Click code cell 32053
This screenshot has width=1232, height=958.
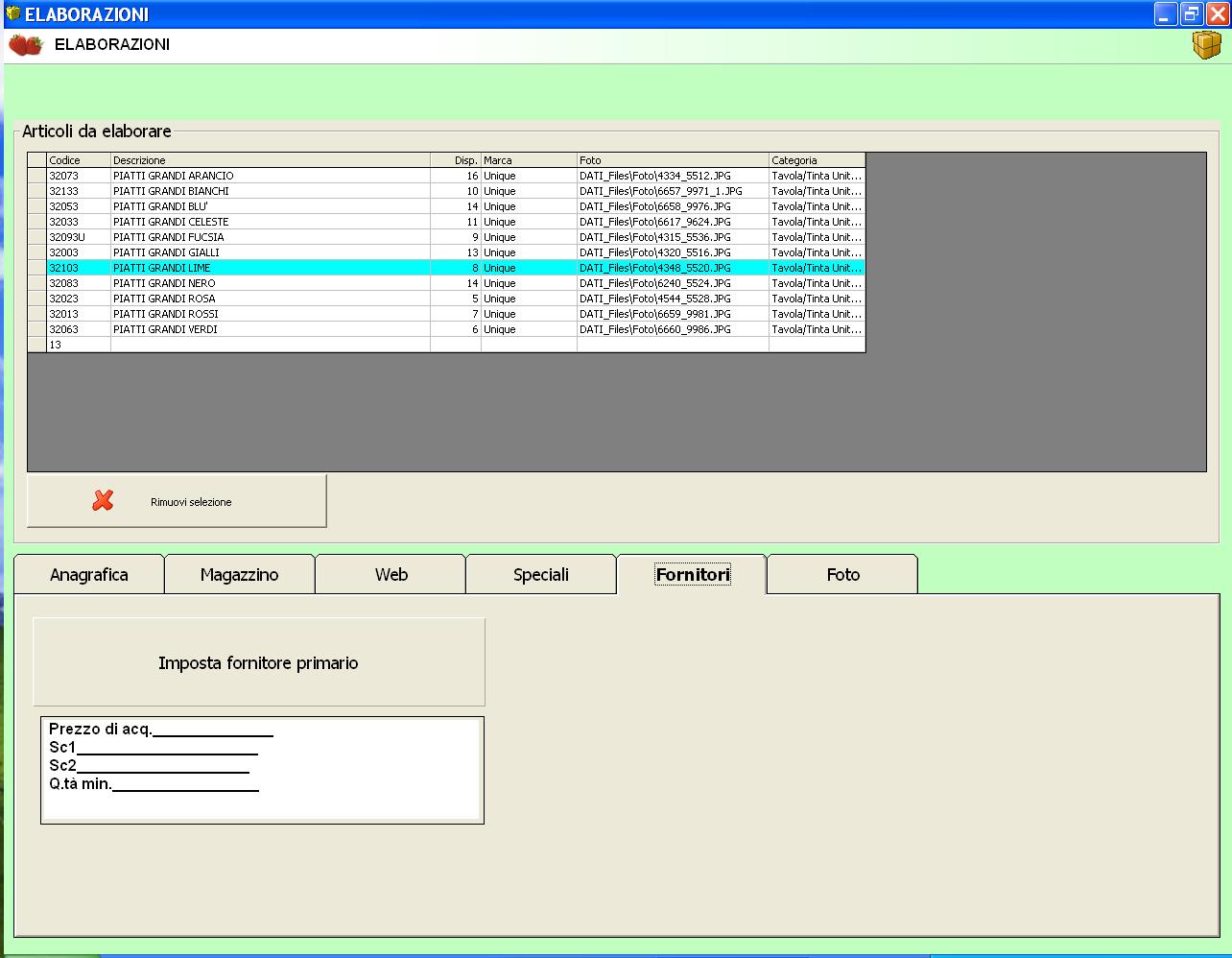79,206
